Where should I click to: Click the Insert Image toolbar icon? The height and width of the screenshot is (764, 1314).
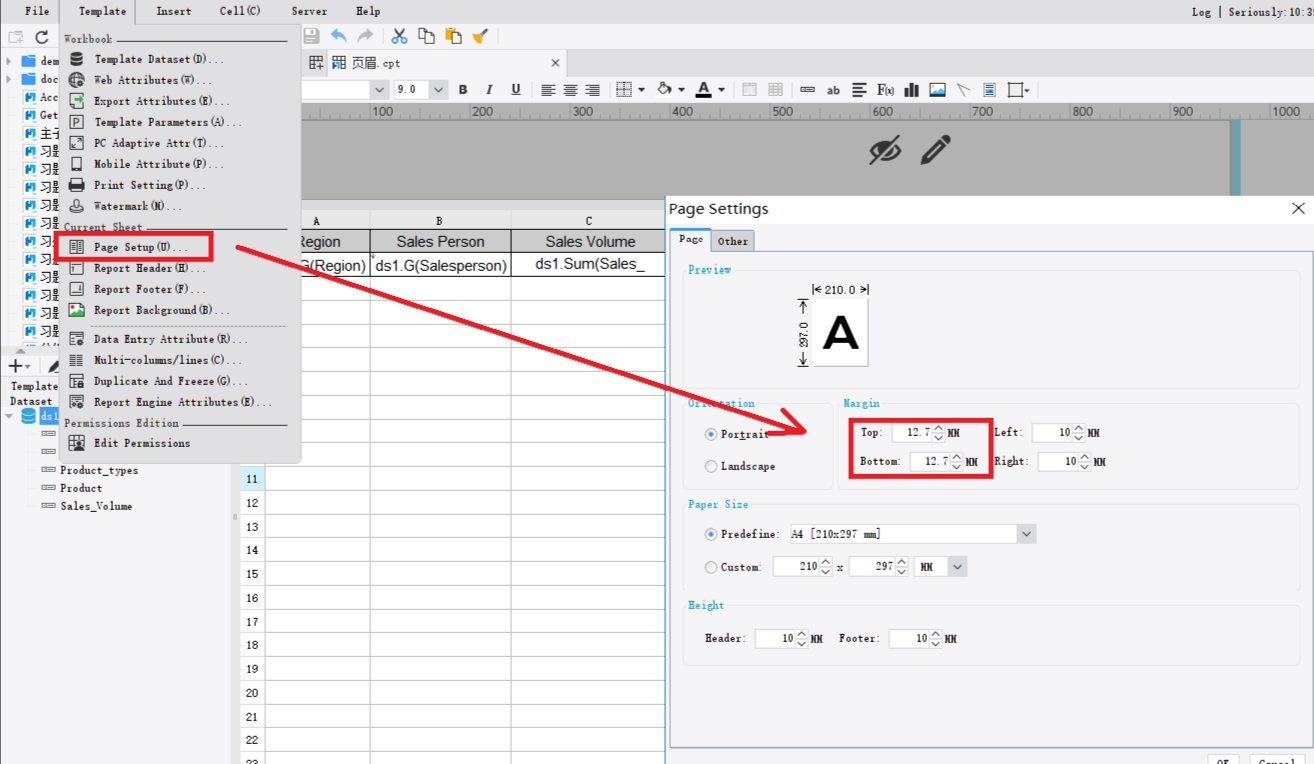[x=936, y=89]
